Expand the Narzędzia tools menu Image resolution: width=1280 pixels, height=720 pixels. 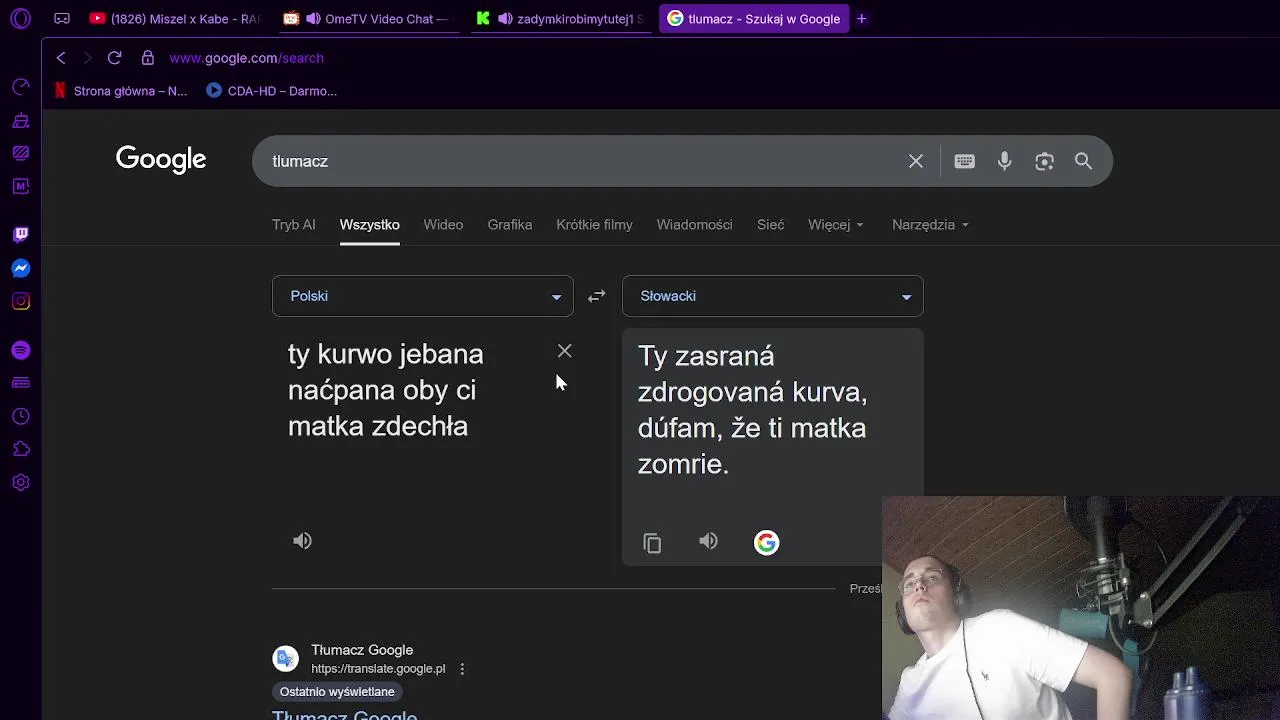[930, 225]
